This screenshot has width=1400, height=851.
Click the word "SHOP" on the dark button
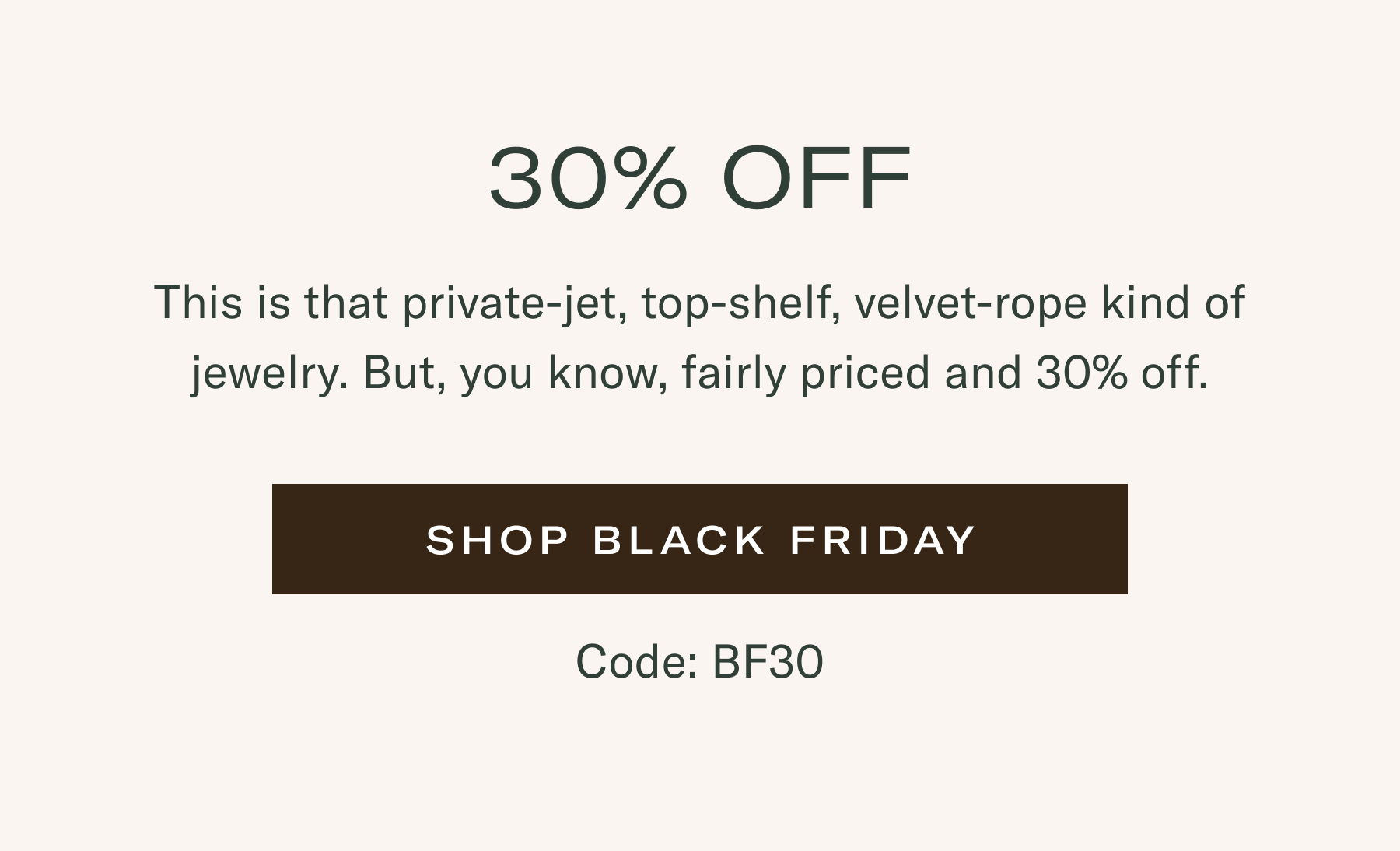[x=498, y=540]
